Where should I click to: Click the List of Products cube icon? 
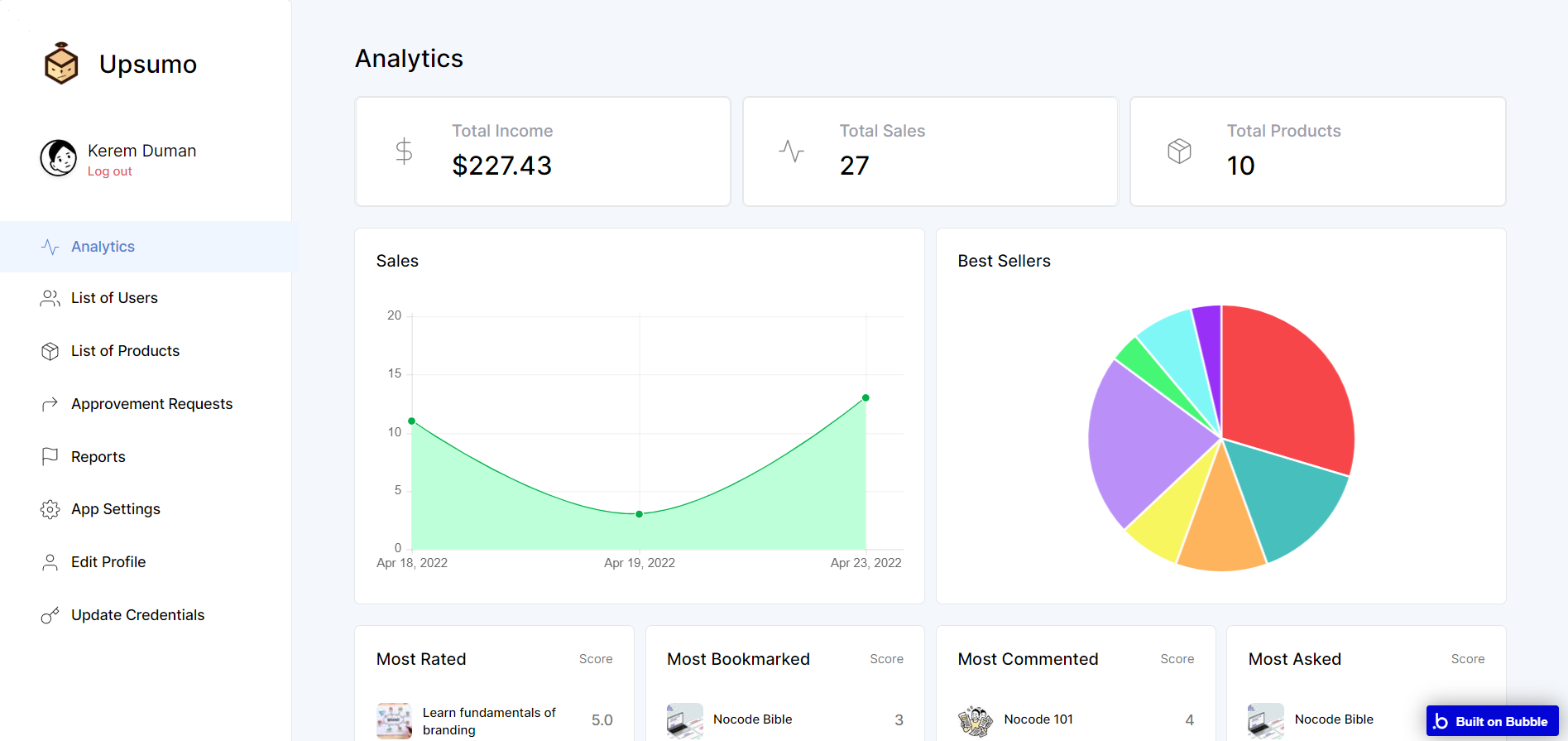tap(50, 351)
